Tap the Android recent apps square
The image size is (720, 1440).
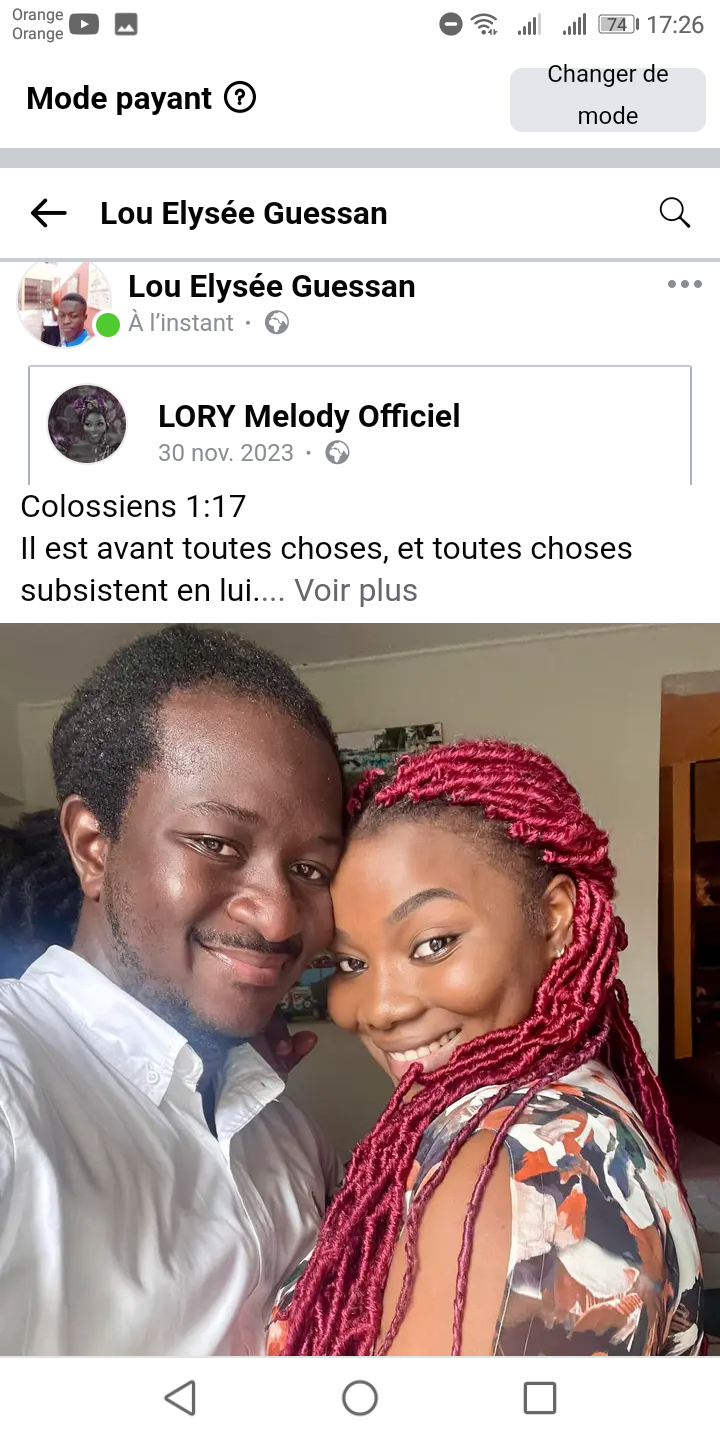click(540, 1397)
